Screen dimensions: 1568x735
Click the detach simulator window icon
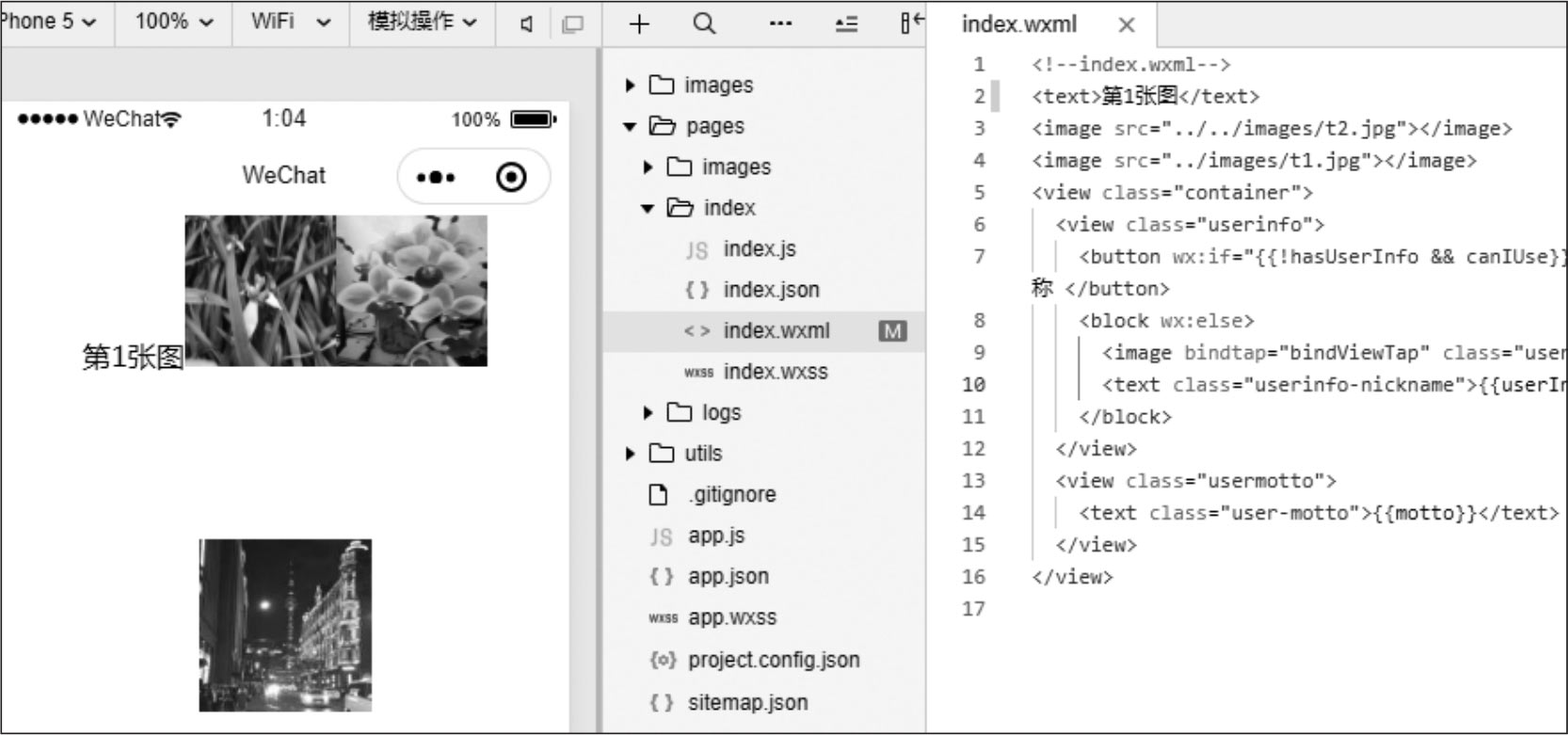tap(572, 24)
